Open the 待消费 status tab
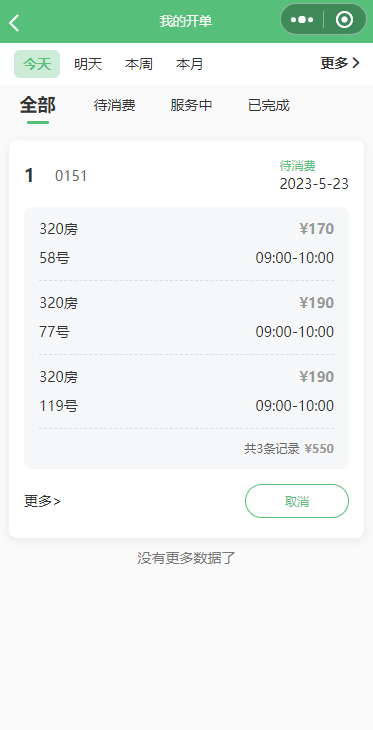The width and height of the screenshot is (373, 730). click(x=115, y=106)
